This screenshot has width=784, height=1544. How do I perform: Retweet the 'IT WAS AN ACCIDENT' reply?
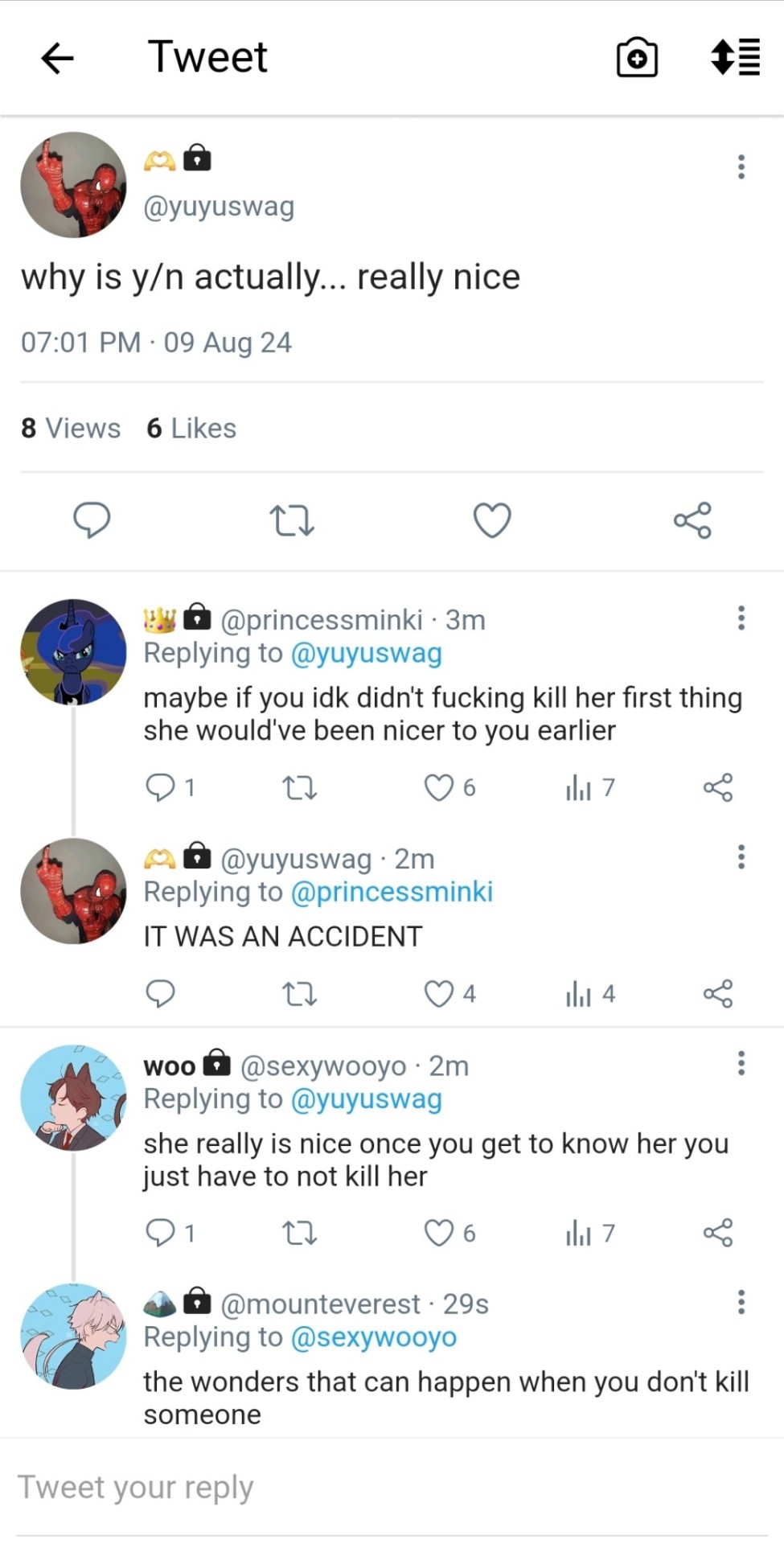(300, 994)
